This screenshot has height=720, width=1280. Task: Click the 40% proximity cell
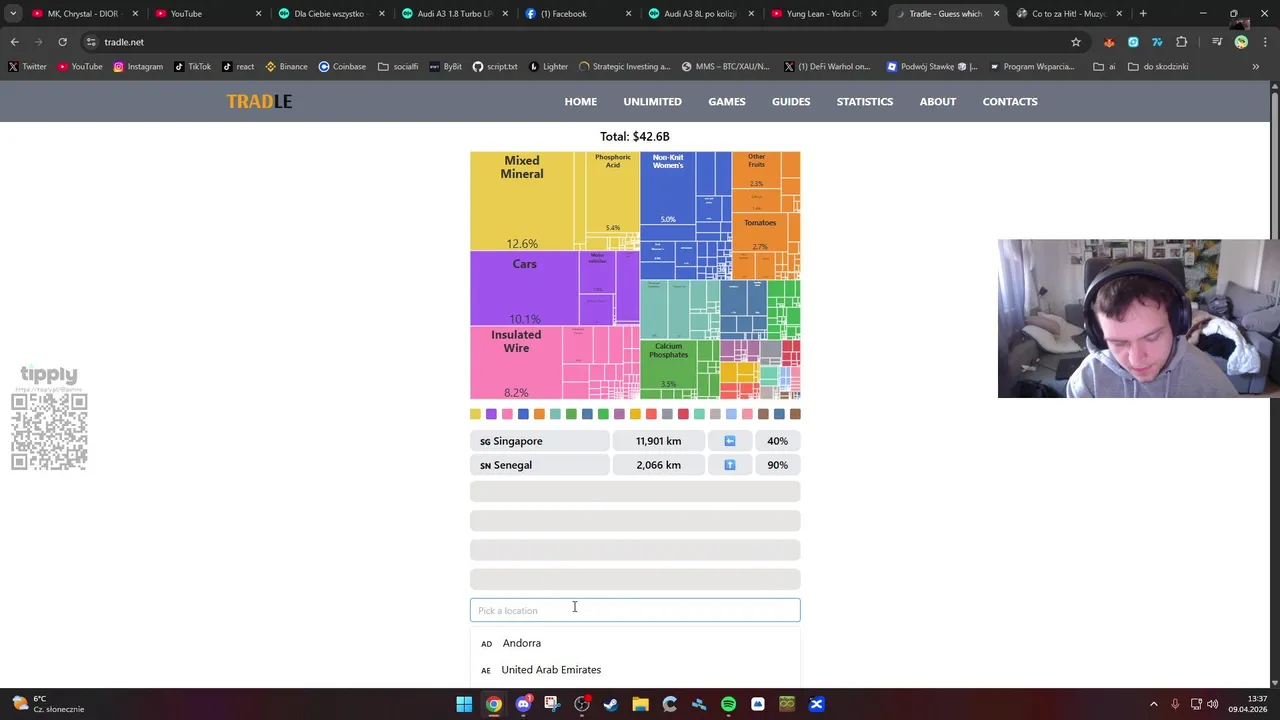click(x=777, y=441)
